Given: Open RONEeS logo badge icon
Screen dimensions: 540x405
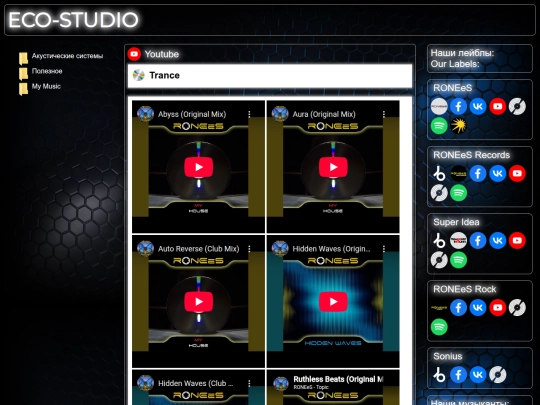Looking at the screenshot, I should click(439, 106).
